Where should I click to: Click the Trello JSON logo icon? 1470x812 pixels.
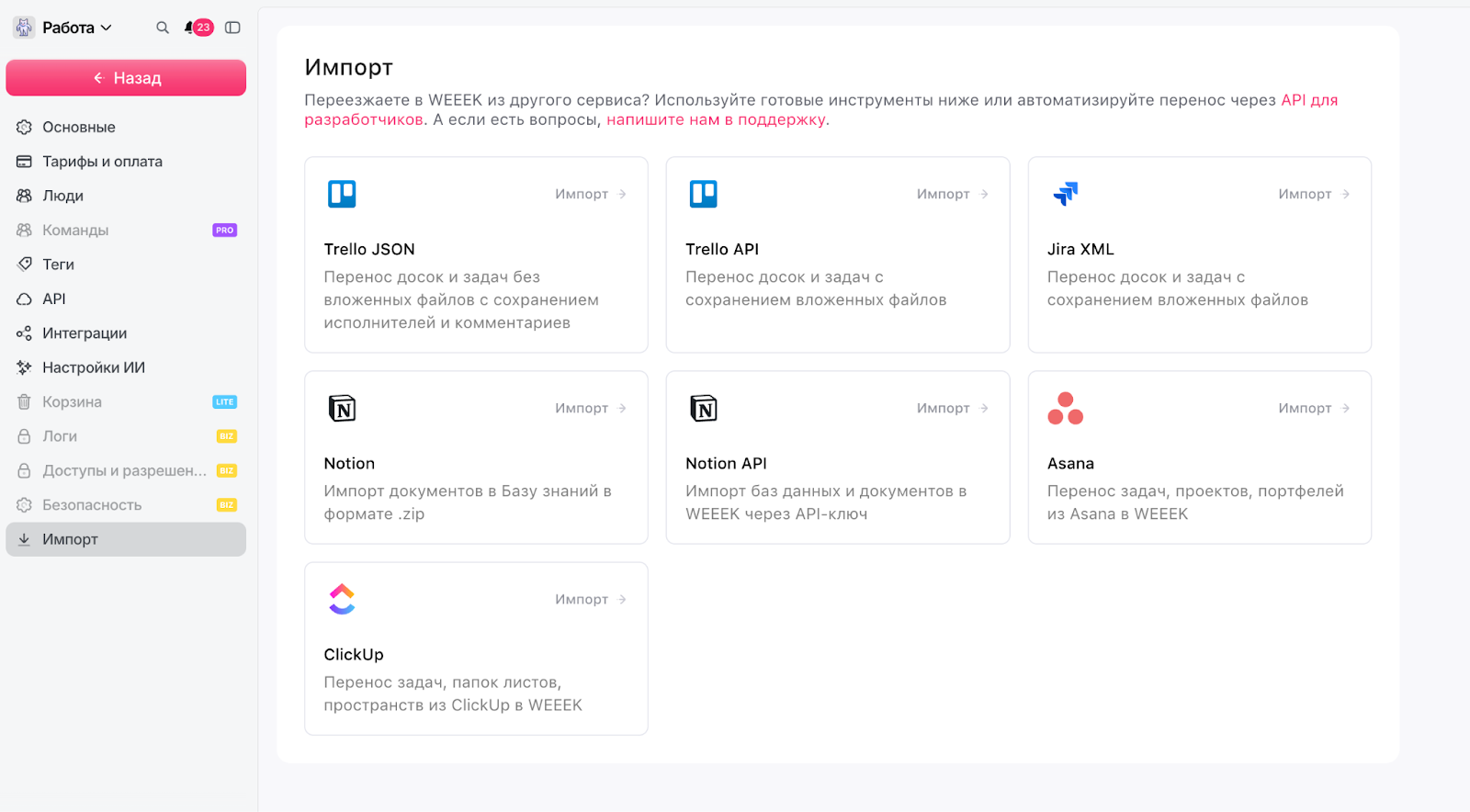(342, 194)
